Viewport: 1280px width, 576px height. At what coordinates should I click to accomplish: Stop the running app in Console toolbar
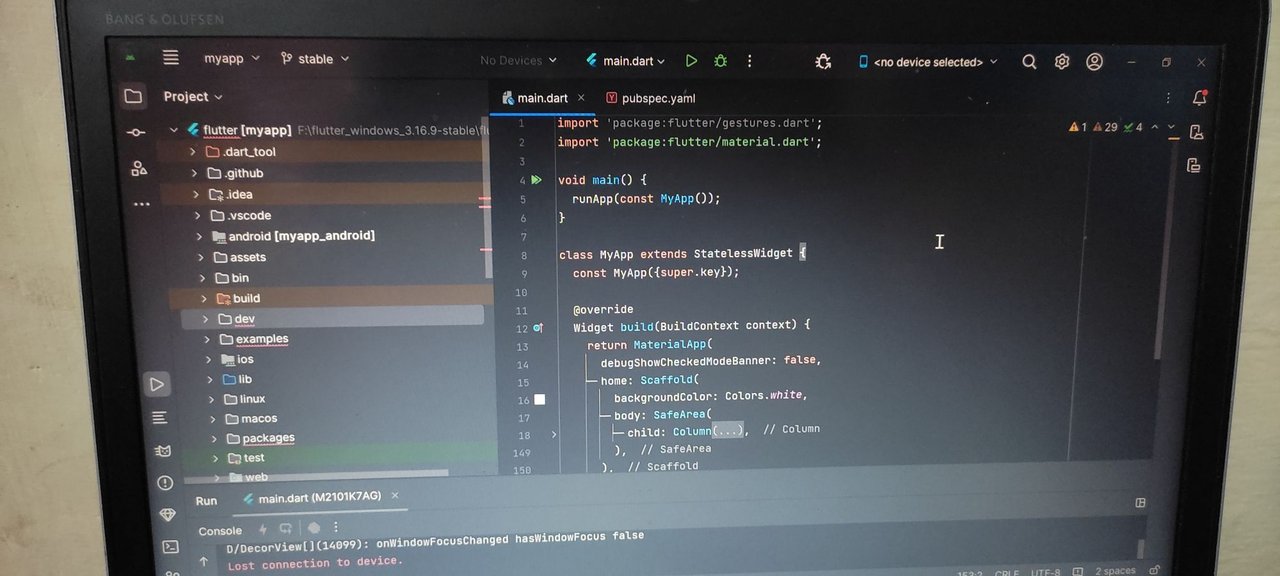[x=313, y=527]
